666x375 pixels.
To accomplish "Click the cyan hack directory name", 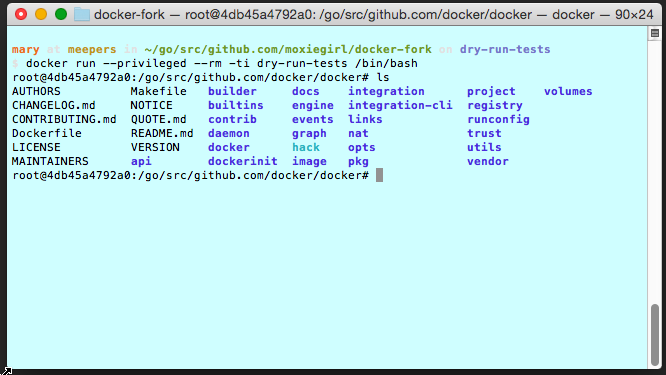I will point(306,147).
